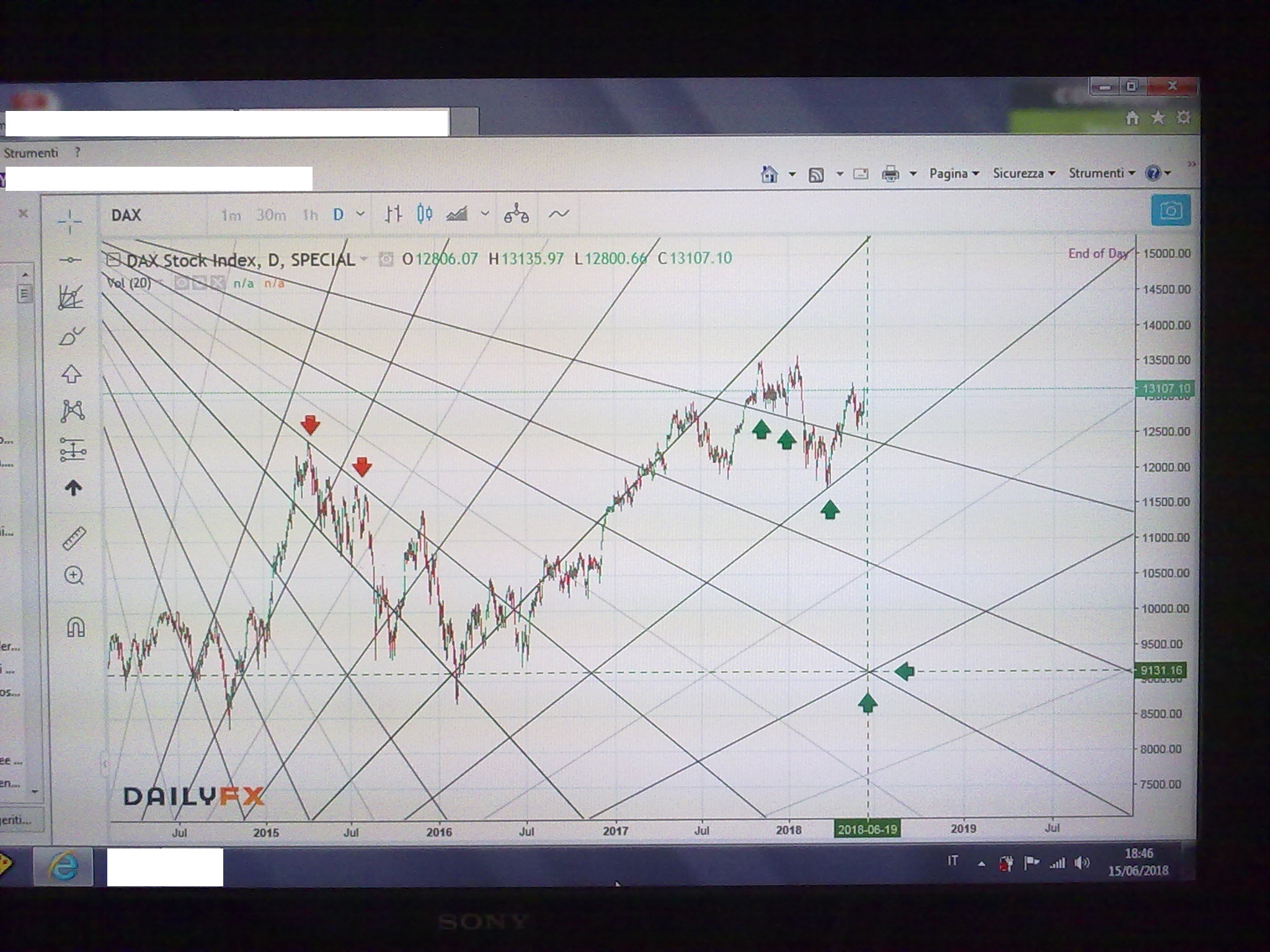
Task: Click the 2018-06-19 date axis label
Action: click(x=867, y=829)
